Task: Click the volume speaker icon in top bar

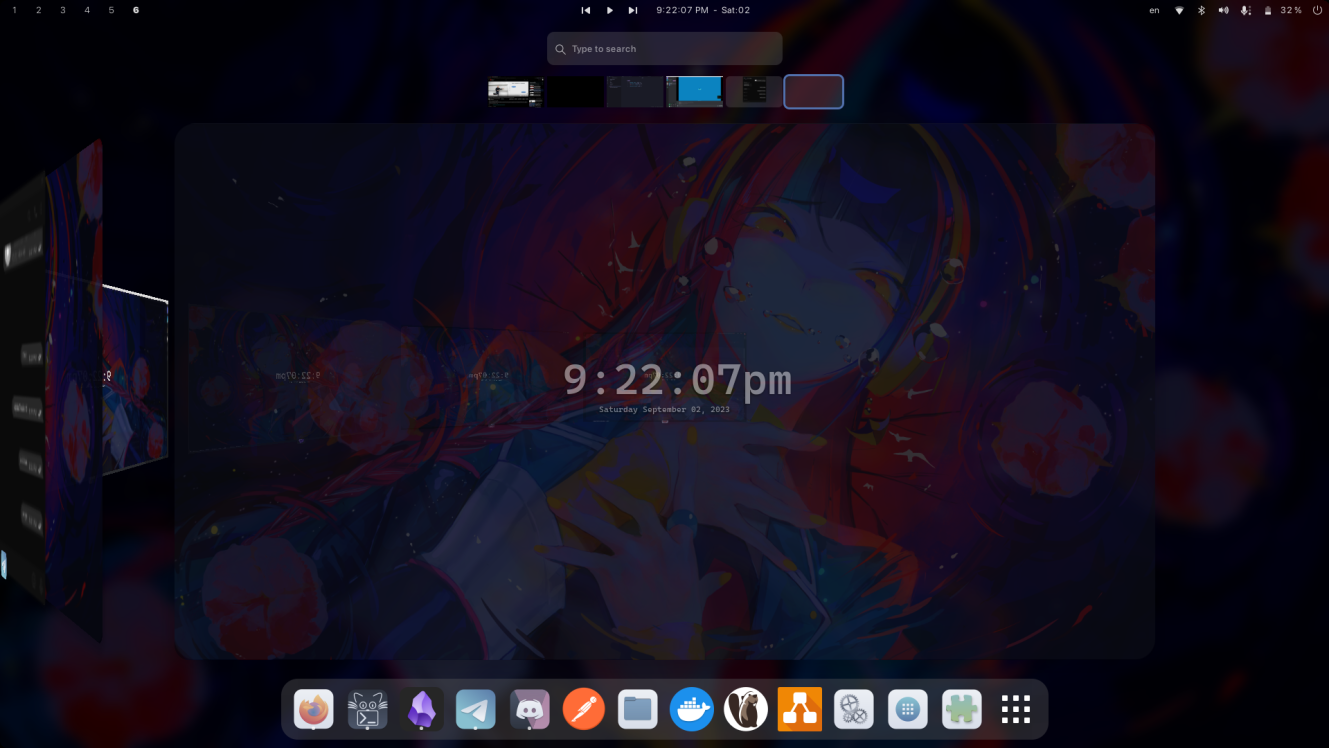Action: pyautogui.click(x=1224, y=10)
